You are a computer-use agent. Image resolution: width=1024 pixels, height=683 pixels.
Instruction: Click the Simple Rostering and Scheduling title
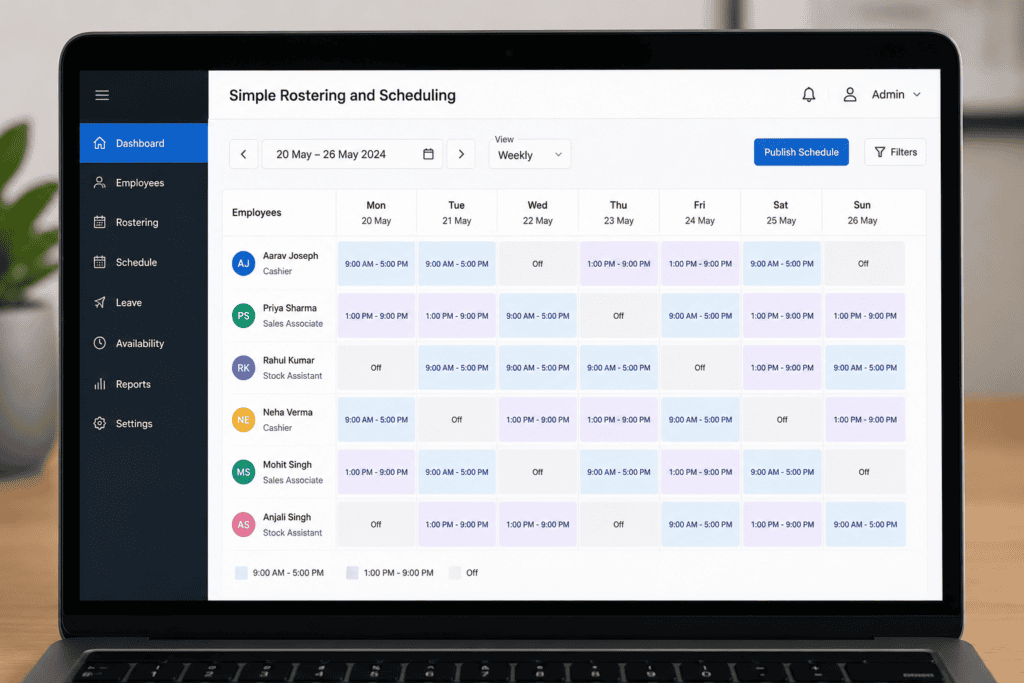pyautogui.click(x=342, y=95)
